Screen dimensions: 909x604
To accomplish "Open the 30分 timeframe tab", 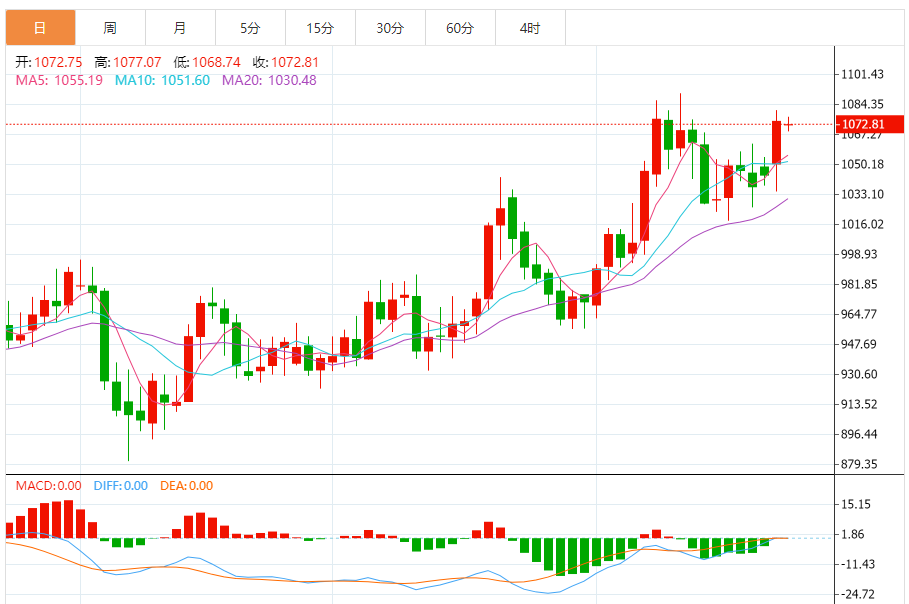I will point(390,27).
